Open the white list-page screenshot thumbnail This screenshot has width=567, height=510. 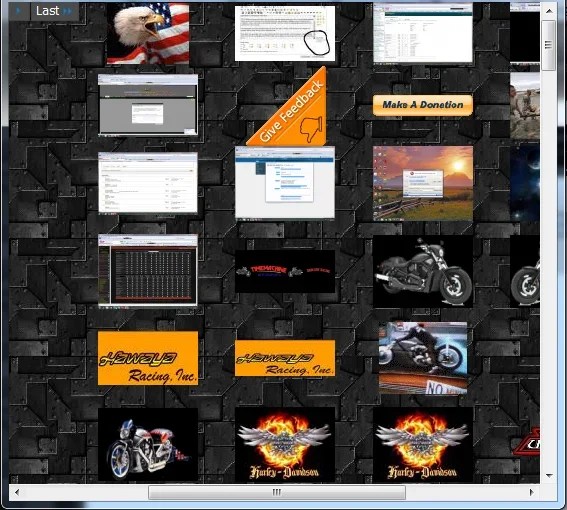(148, 183)
